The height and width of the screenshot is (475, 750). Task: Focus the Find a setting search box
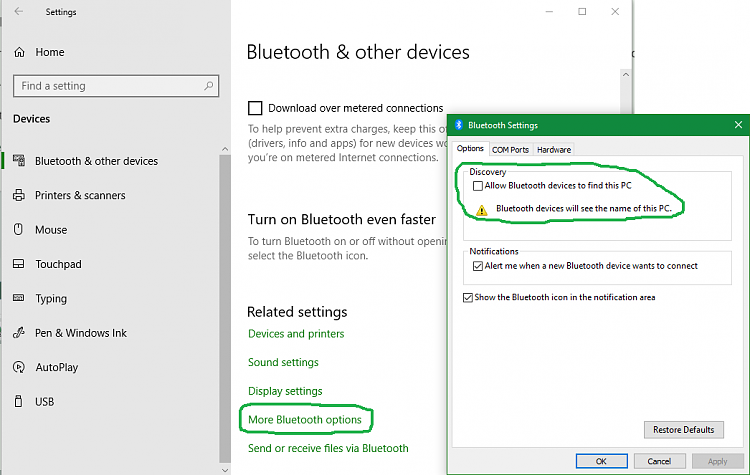(x=116, y=86)
